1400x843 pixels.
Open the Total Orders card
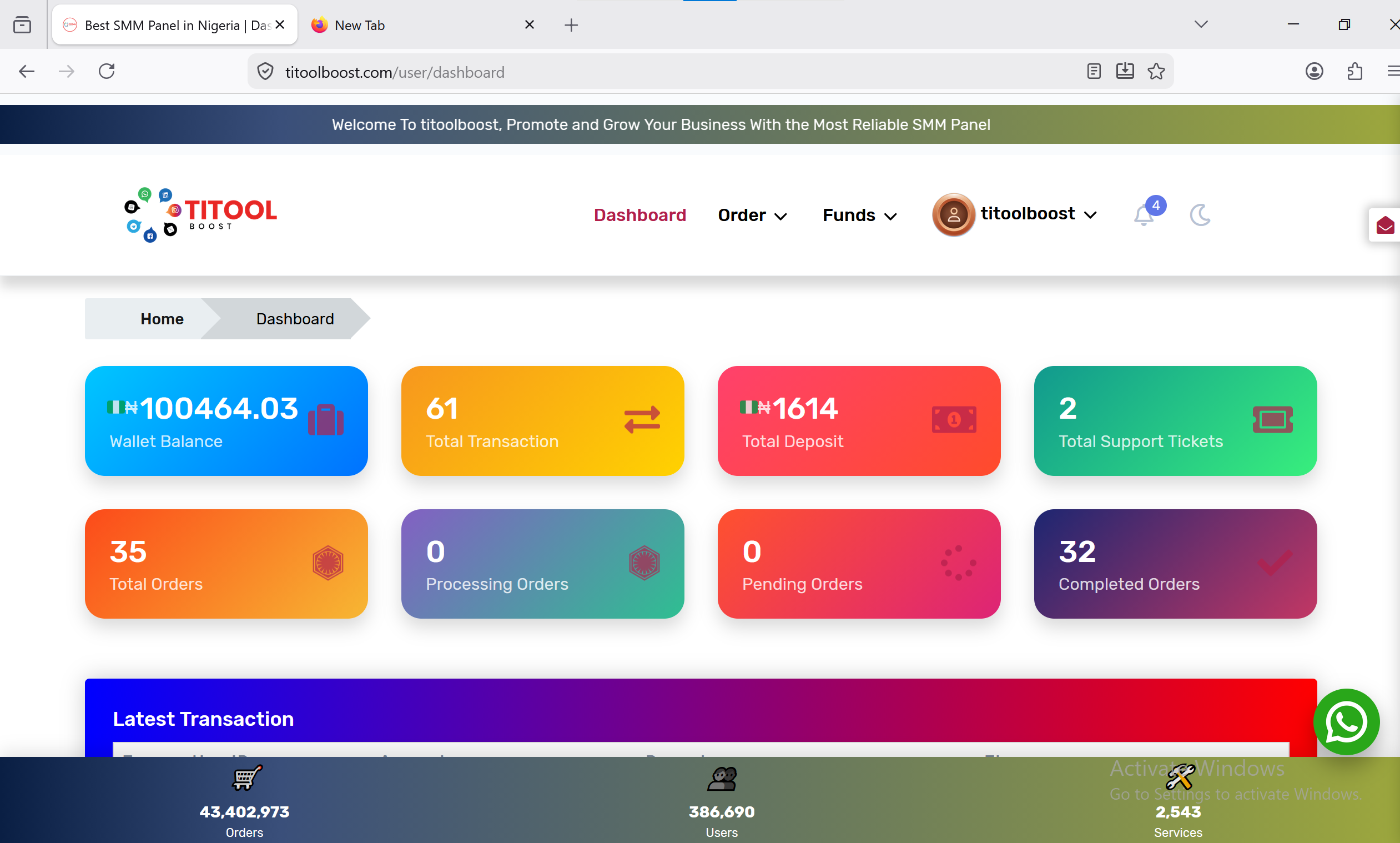tap(226, 564)
